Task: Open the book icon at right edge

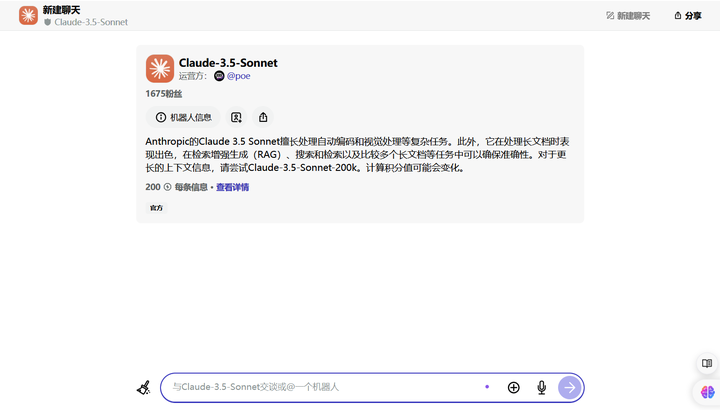Action: [x=707, y=364]
